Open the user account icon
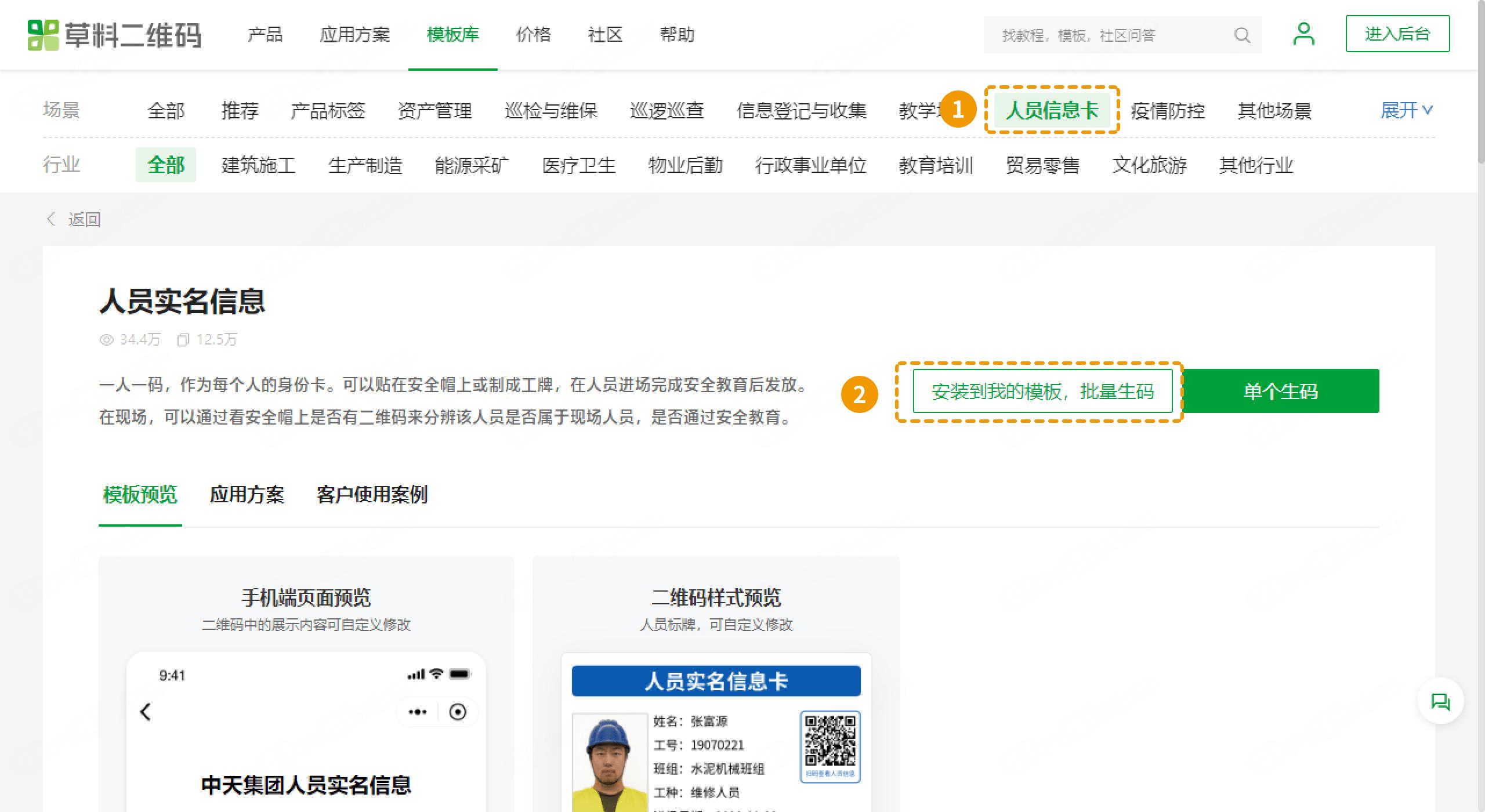The image size is (1485, 812). point(1304,34)
